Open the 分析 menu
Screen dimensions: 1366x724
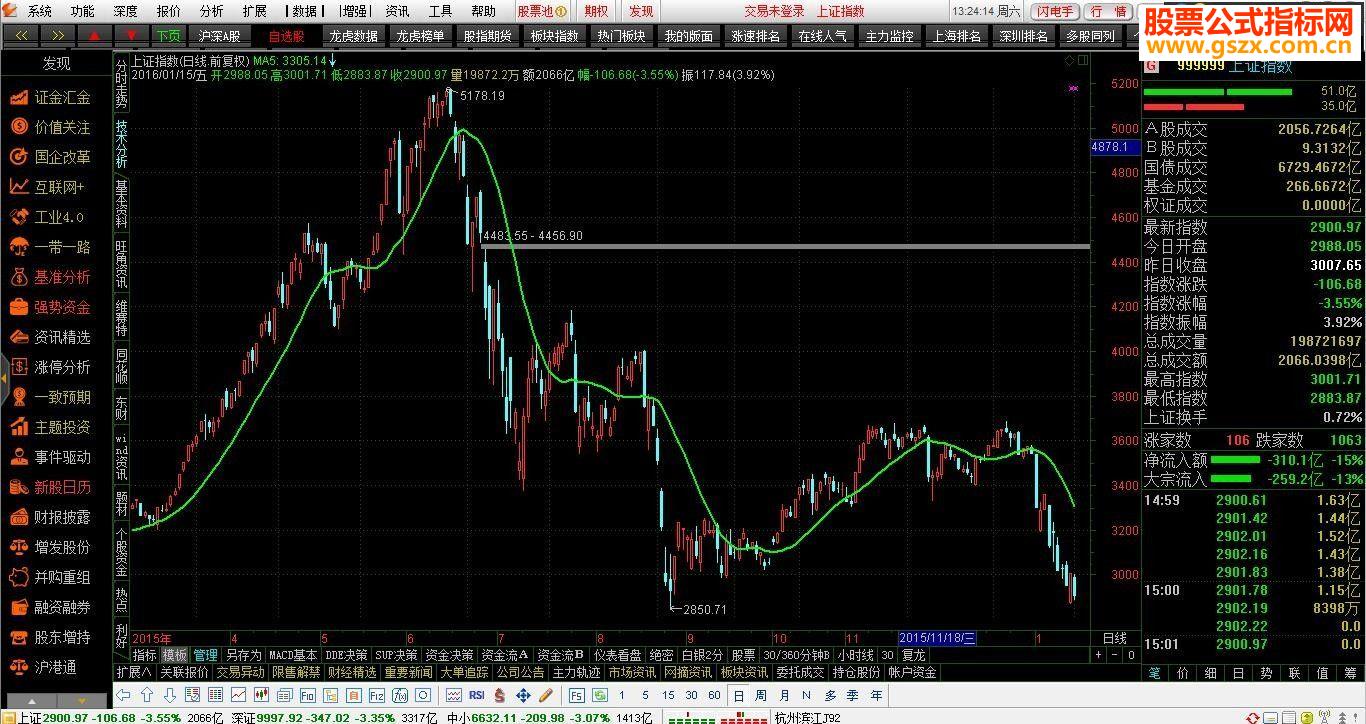(212, 11)
